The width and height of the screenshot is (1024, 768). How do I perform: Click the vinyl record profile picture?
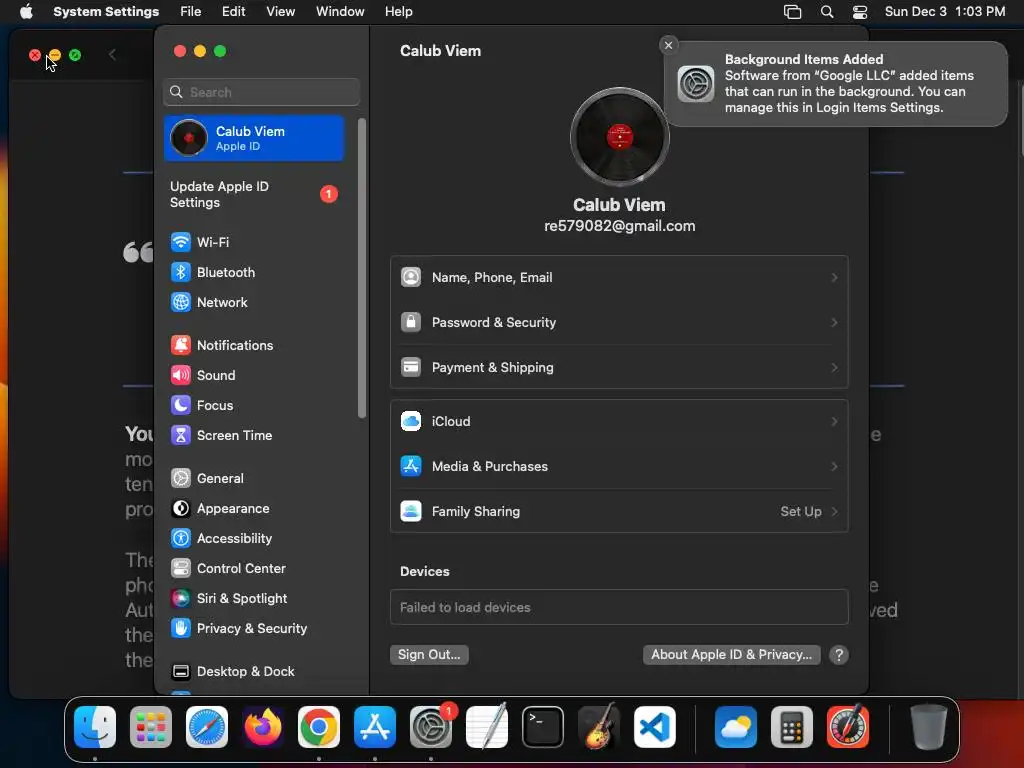[619, 137]
